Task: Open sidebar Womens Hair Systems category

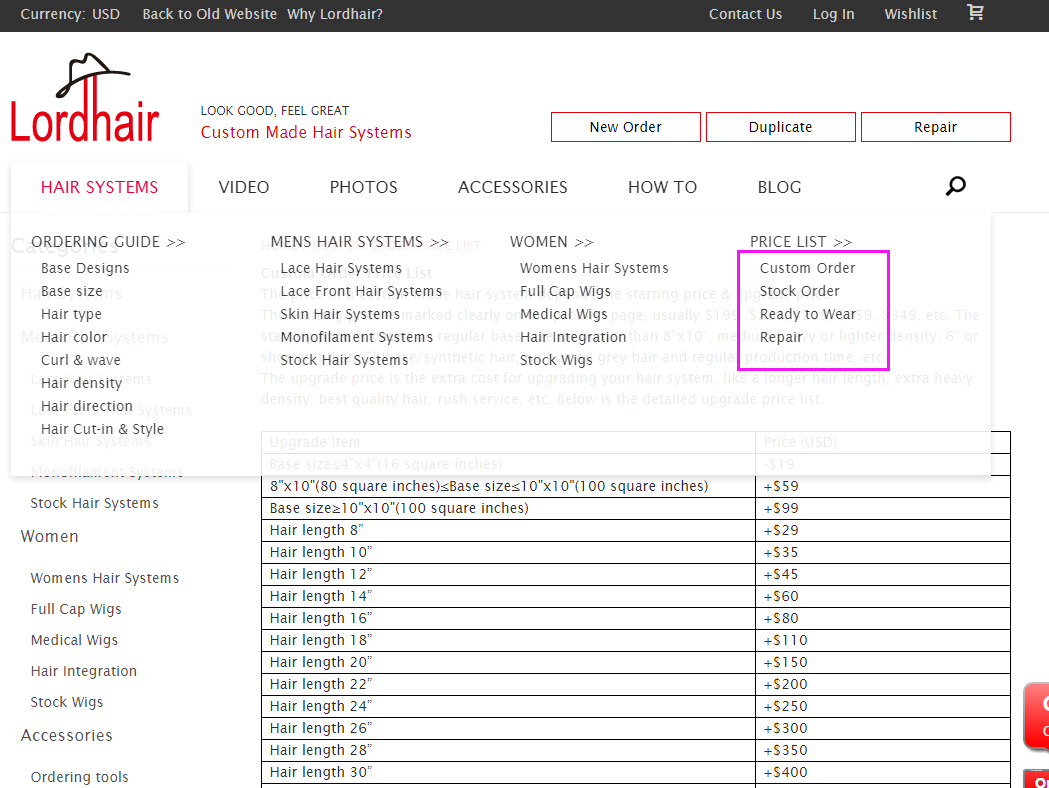Action: 104,578
